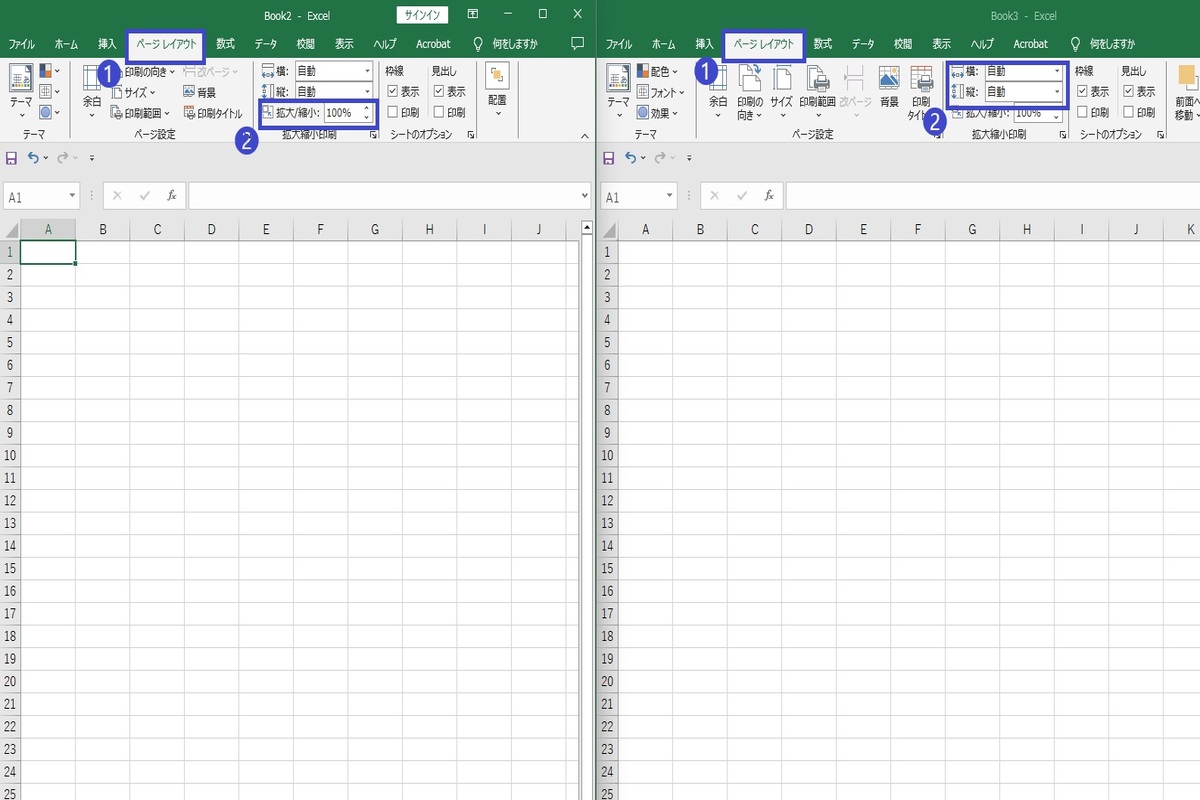The width and height of the screenshot is (1200, 800).
Task: Click the 印刷範囲 printer icon in Book3
Action: [817, 81]
